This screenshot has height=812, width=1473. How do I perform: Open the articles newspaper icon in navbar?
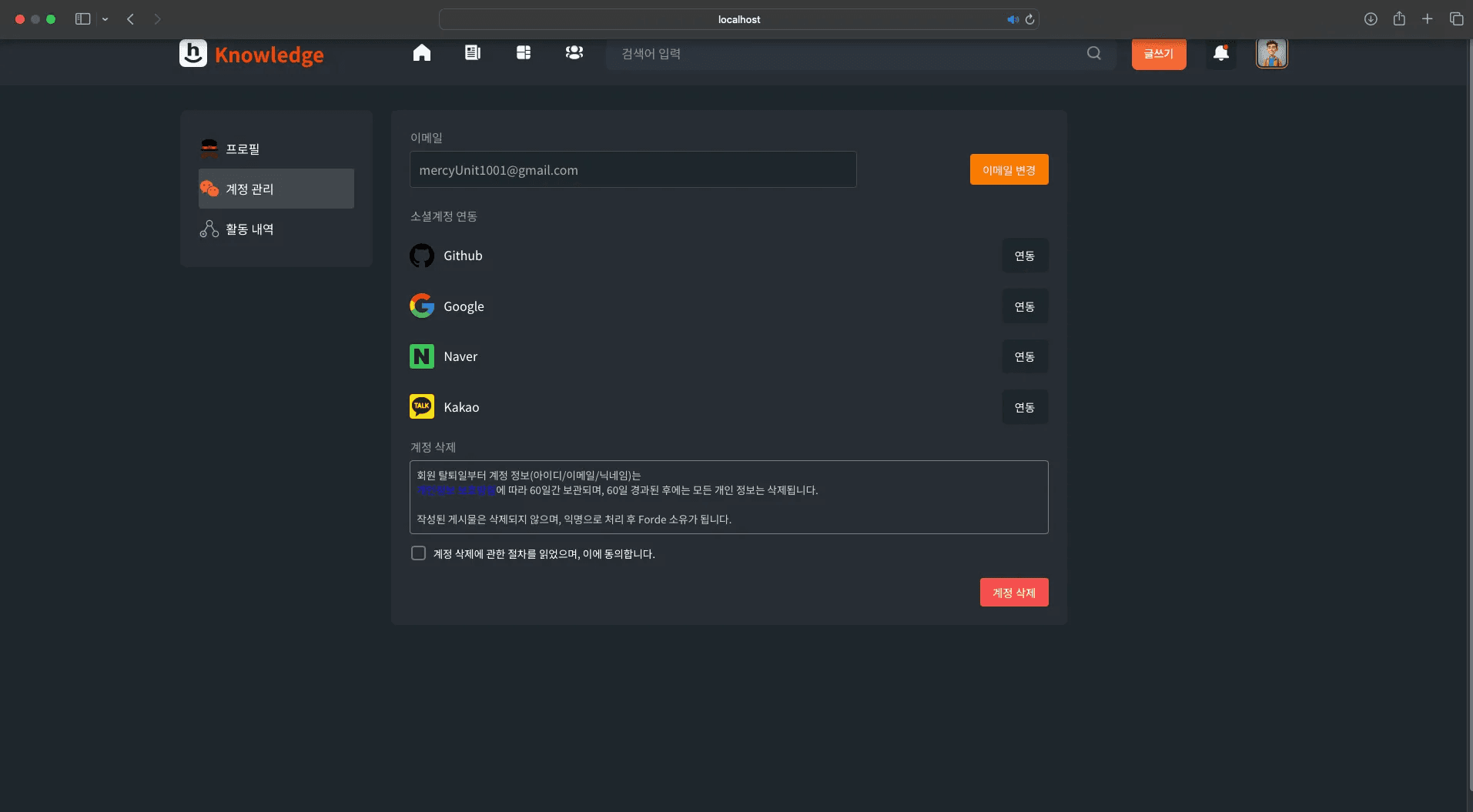pos(472,53)
